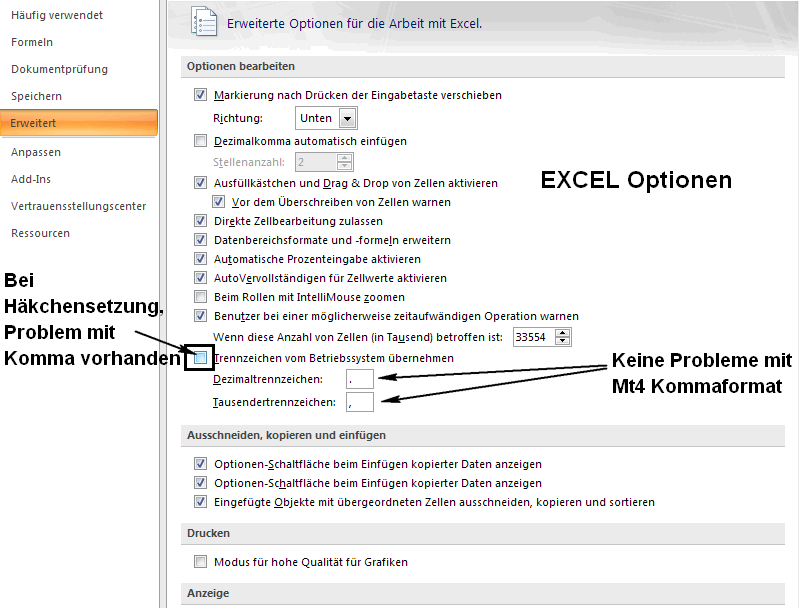799x608 pixels.
Task: Click 'Erweiterte Optionen für die Arbeit mit Excel' heading
Action: point(354,24)
